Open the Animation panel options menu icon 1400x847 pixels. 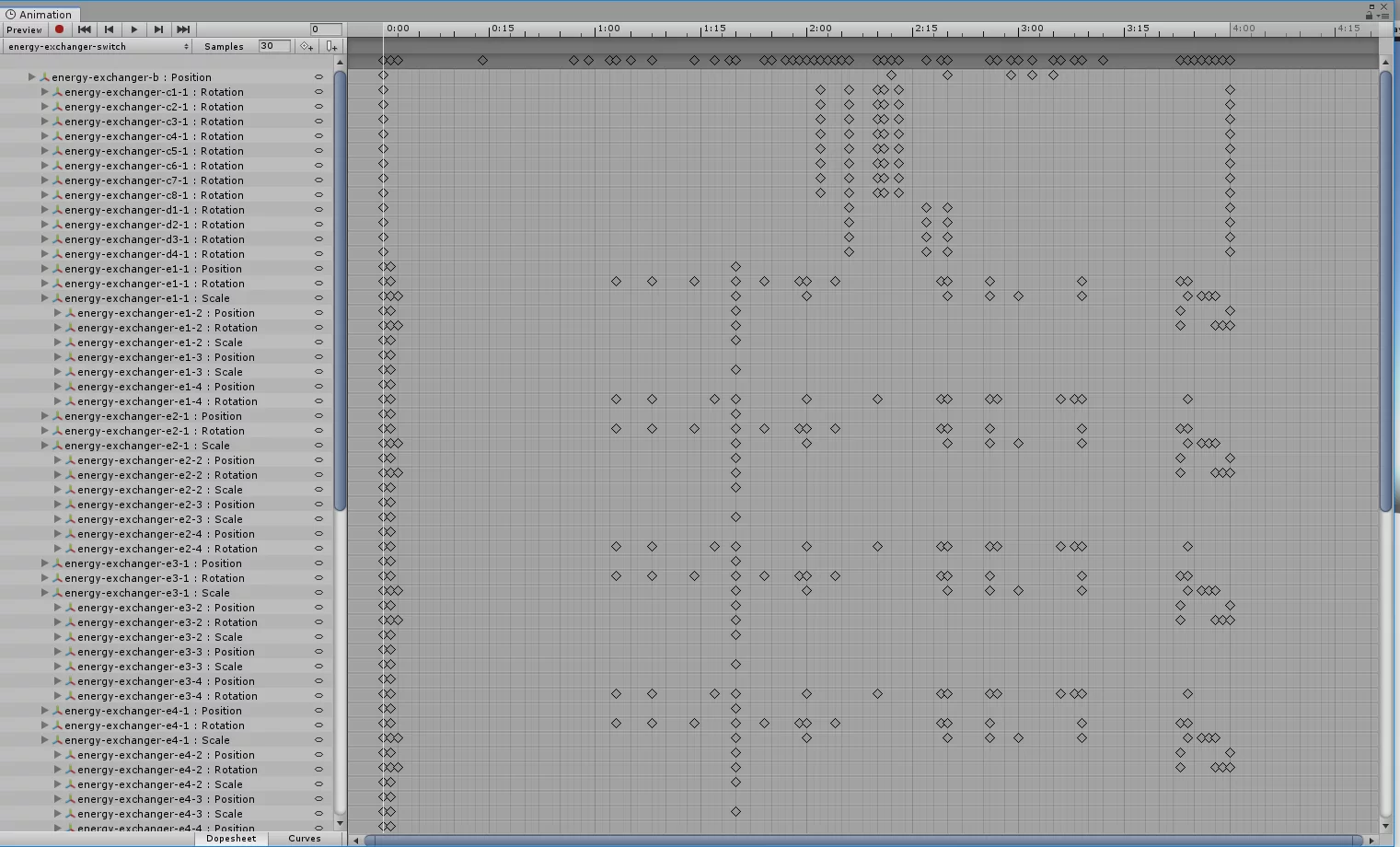(x=1383, y=15)
